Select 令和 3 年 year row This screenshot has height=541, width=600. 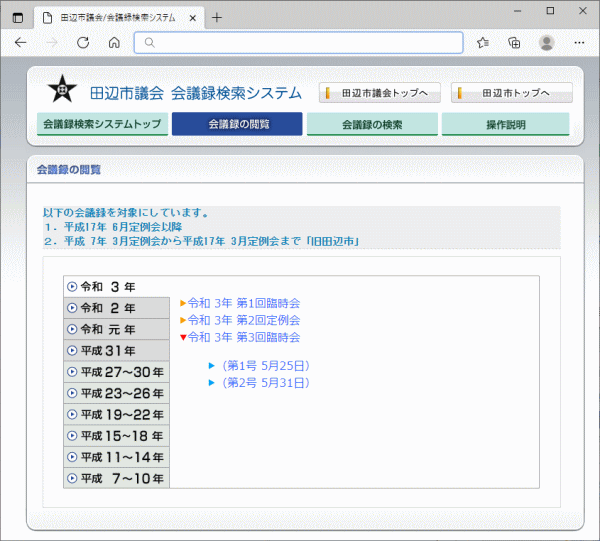point(116,287)
